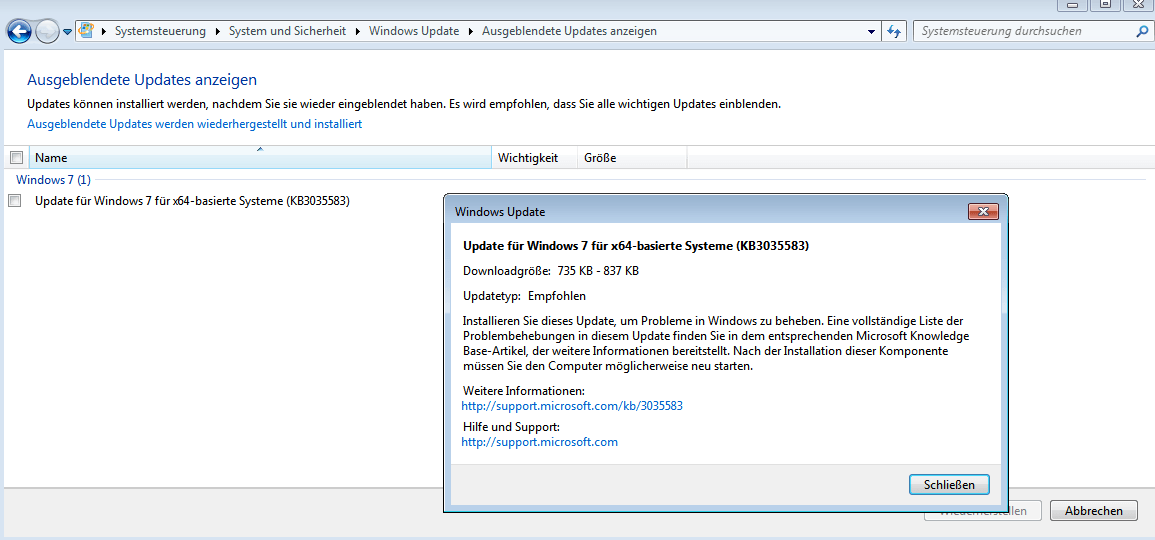Screen dimensions: 1155x540
Task: Click the Updatetyp: Empfohlen text
Action: point(524,296)
